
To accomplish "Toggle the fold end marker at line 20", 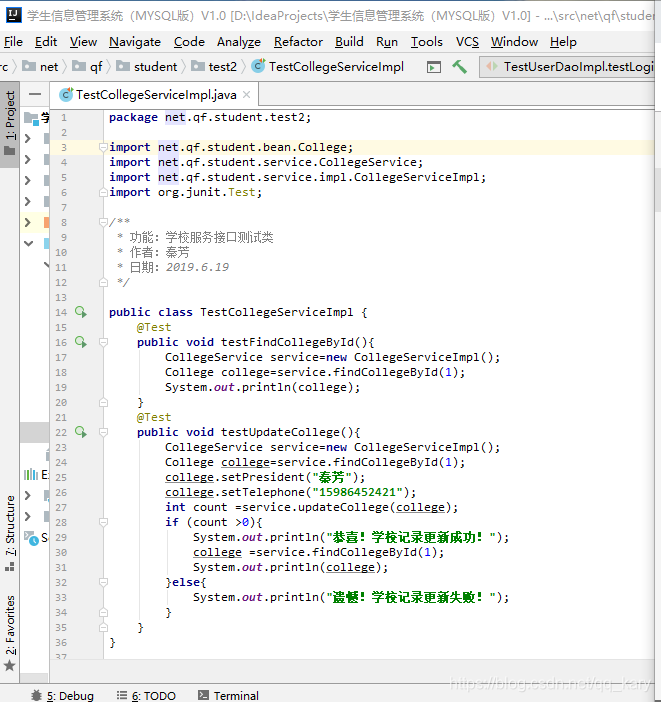I will click(x=103, y=402).
